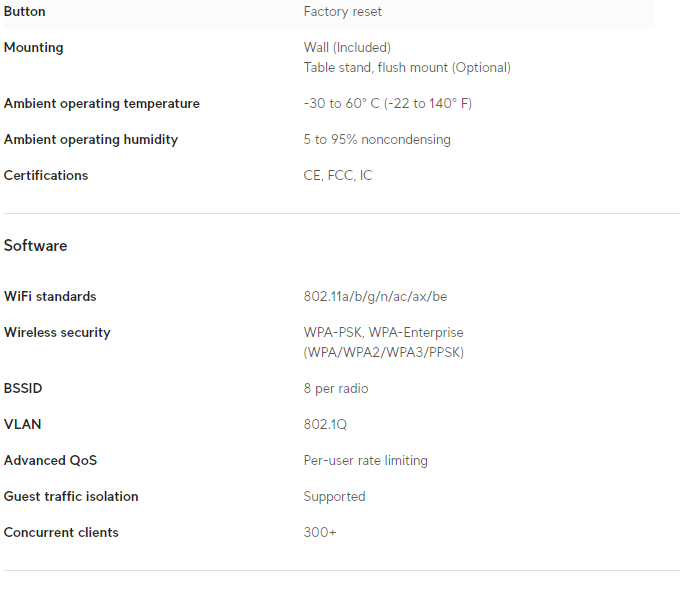Click the 802.1Q VLAN value

(325, 425)
